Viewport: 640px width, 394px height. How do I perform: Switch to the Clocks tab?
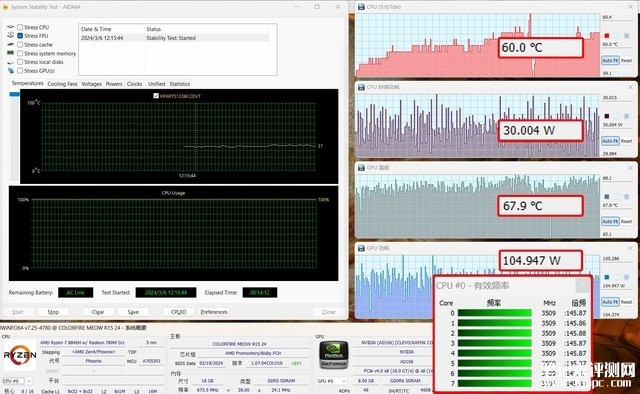[x=134, y=84]
